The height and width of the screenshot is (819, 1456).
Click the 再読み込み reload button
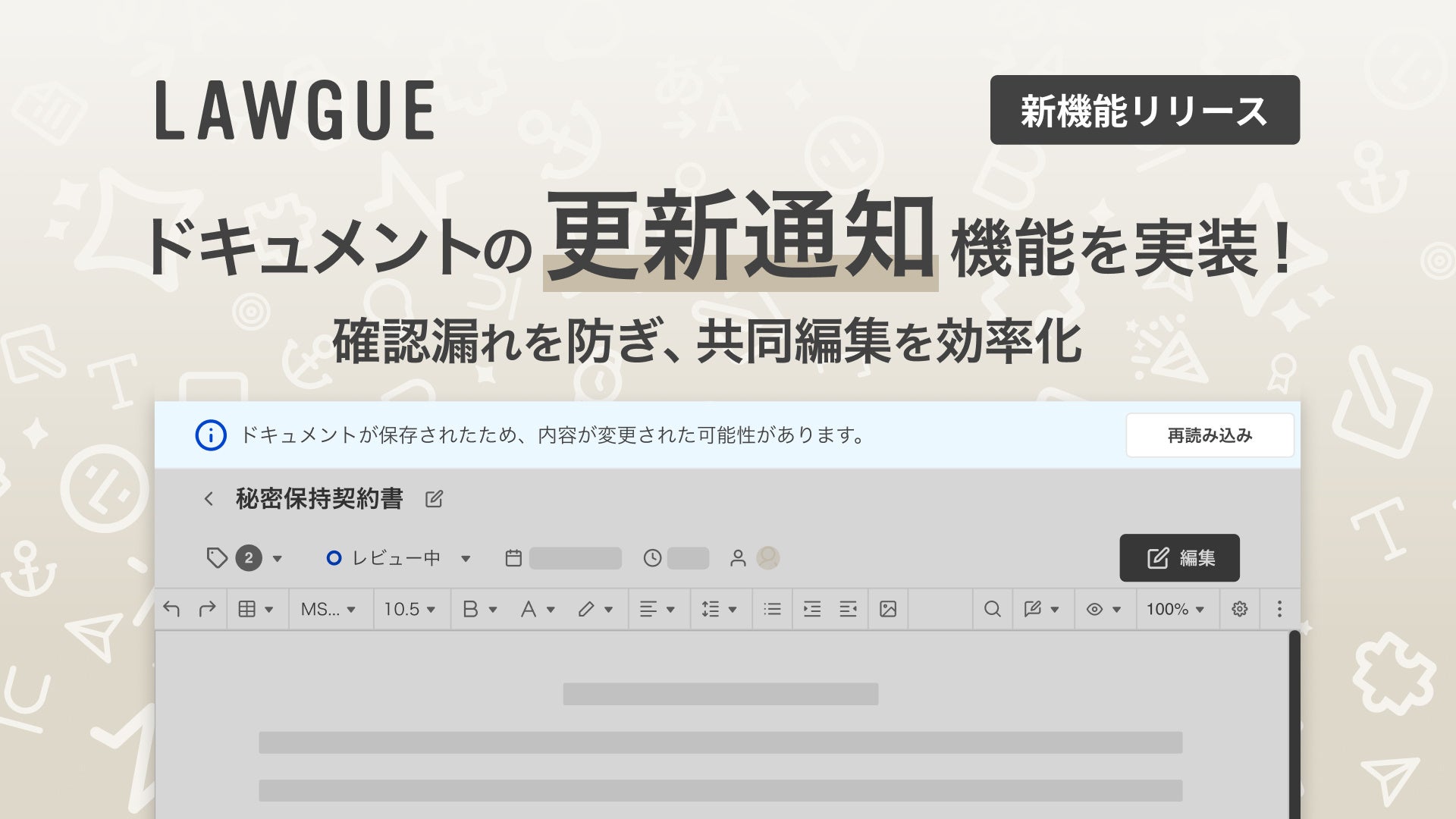pyautogui.click(x=1209, y=435)
